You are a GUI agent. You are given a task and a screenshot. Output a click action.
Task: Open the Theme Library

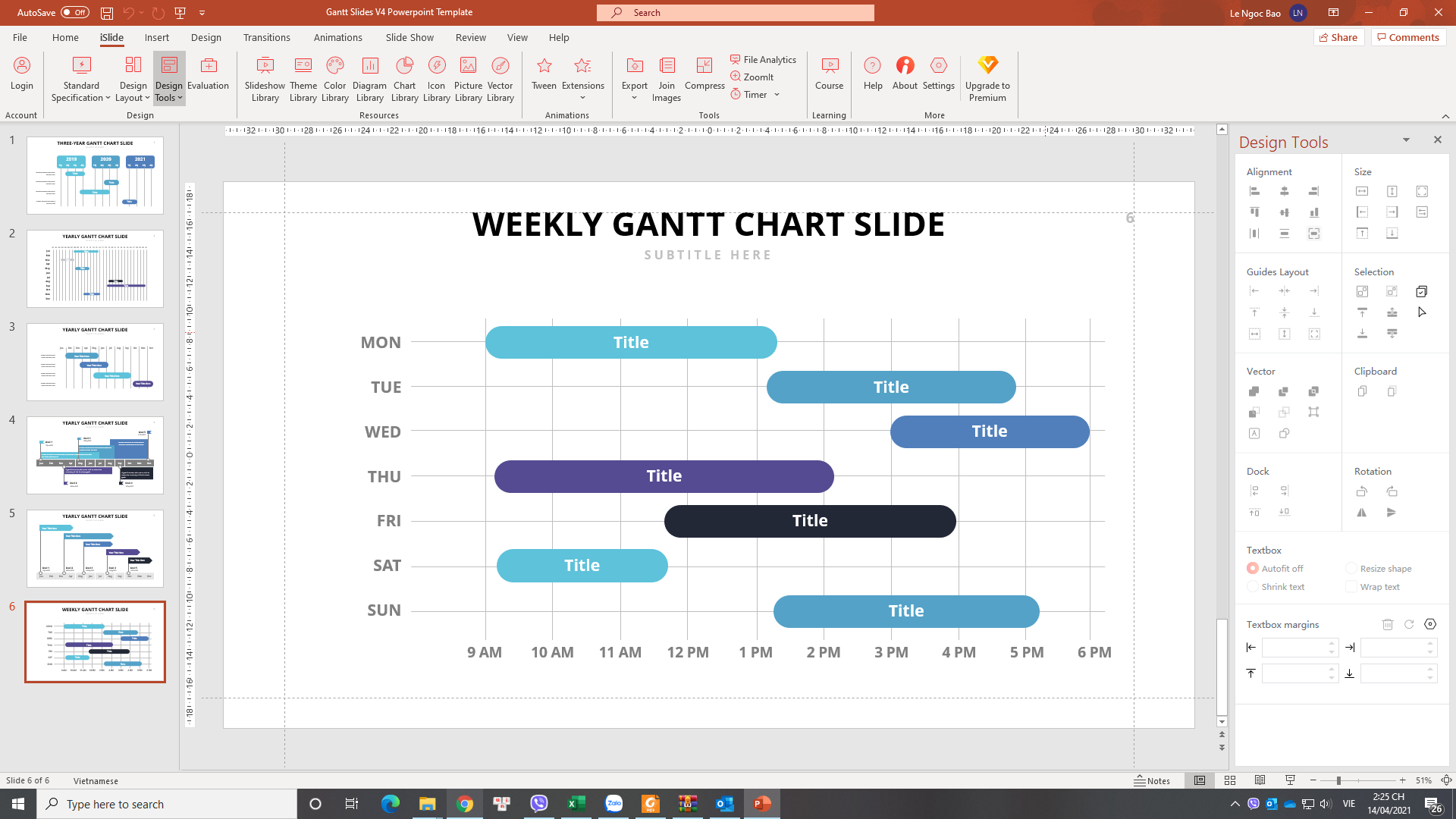coord(303,79)
